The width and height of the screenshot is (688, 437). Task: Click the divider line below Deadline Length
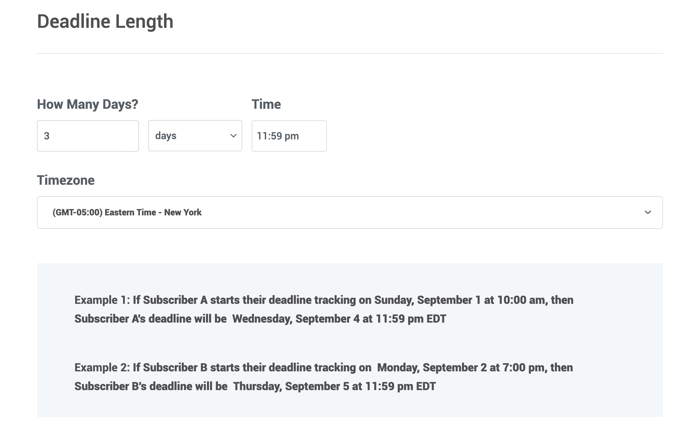[349, 53]
